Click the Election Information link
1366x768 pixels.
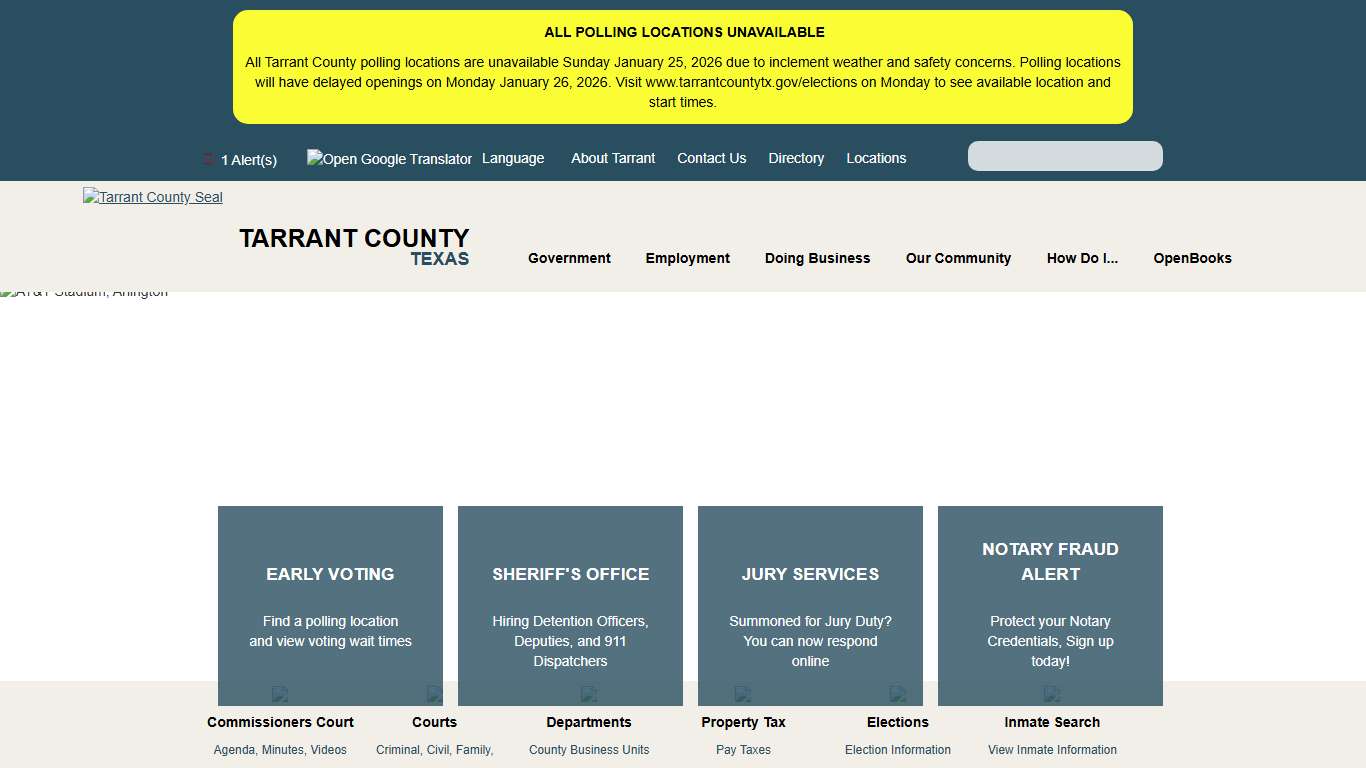point(897,749)
